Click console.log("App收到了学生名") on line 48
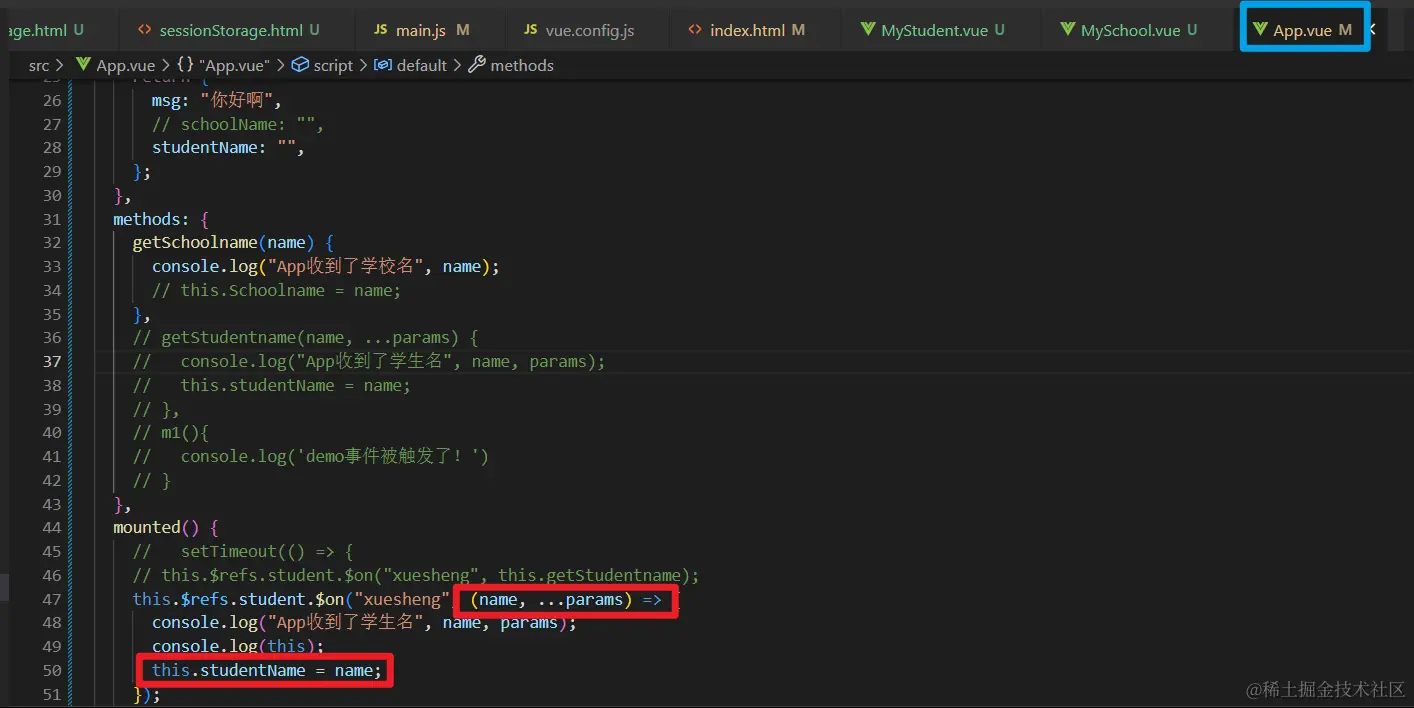 click(x=364, y=622)
